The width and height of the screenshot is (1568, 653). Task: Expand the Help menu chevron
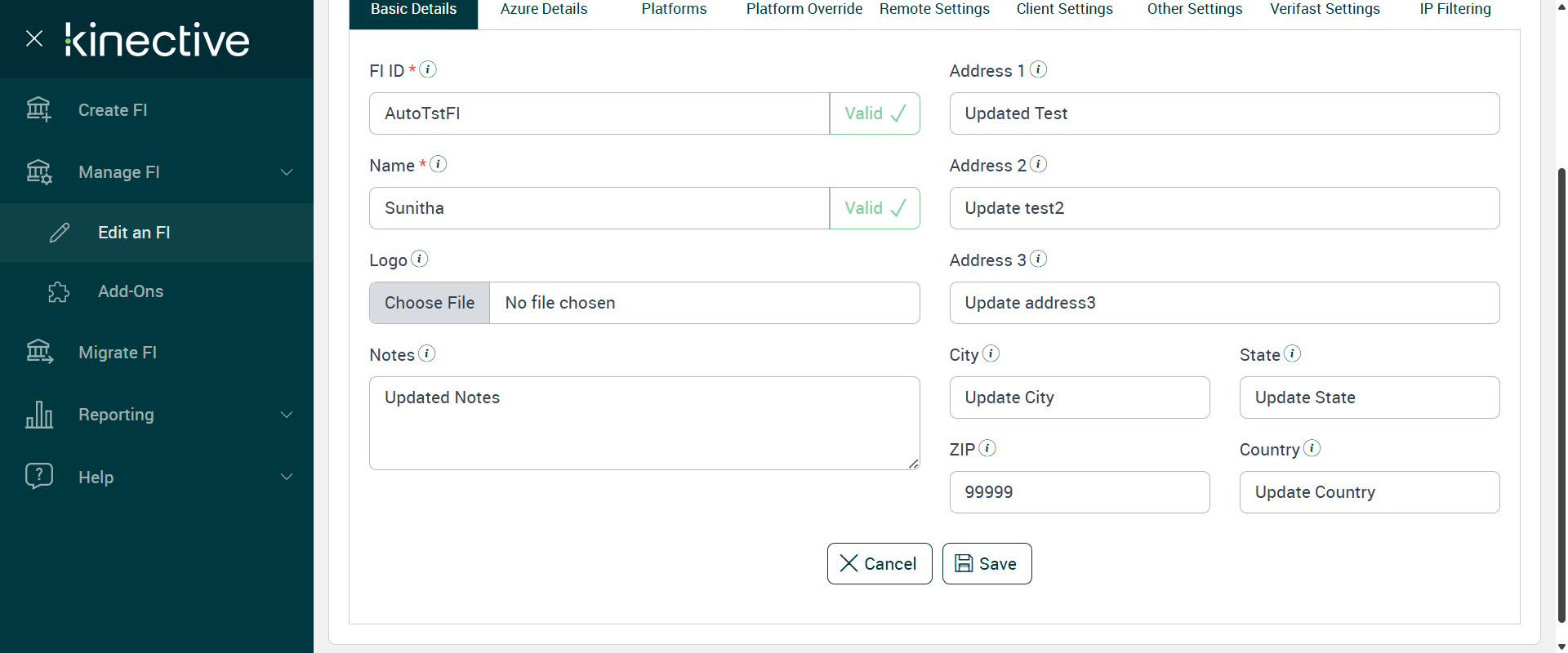pos(287,477)
